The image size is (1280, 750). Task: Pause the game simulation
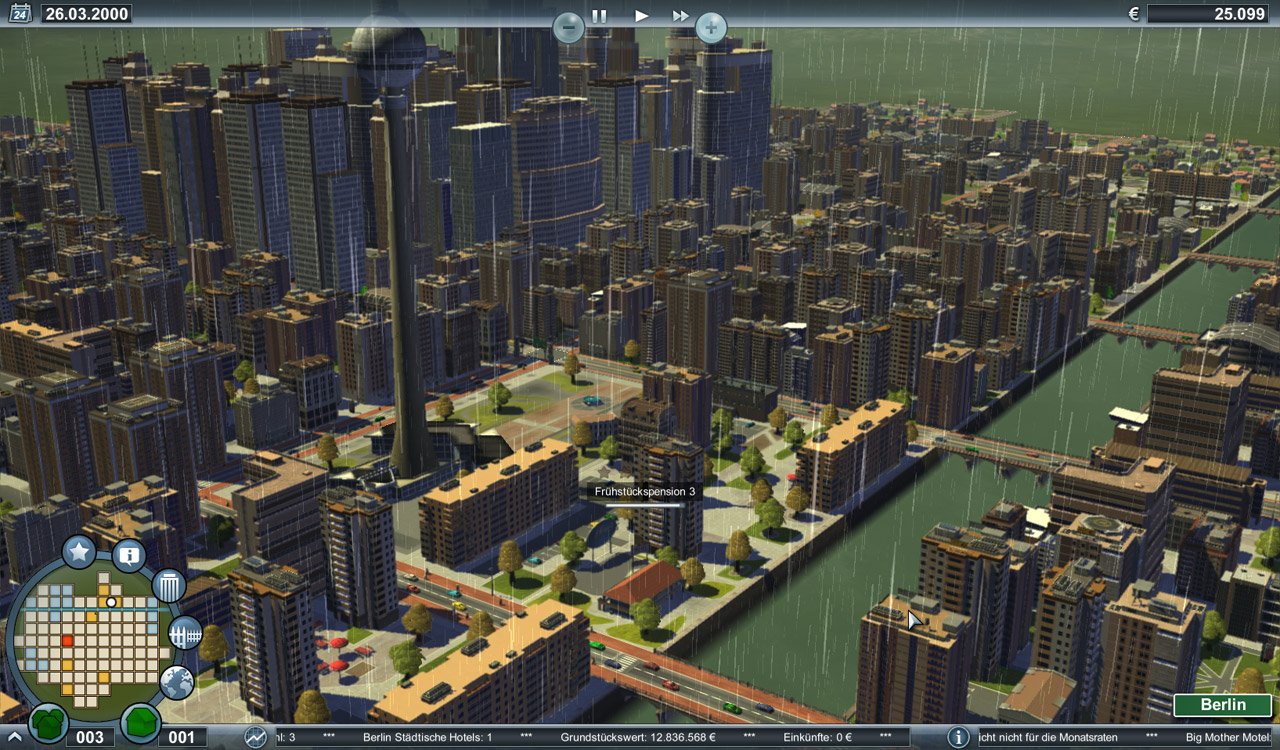[x=597, y=15]
